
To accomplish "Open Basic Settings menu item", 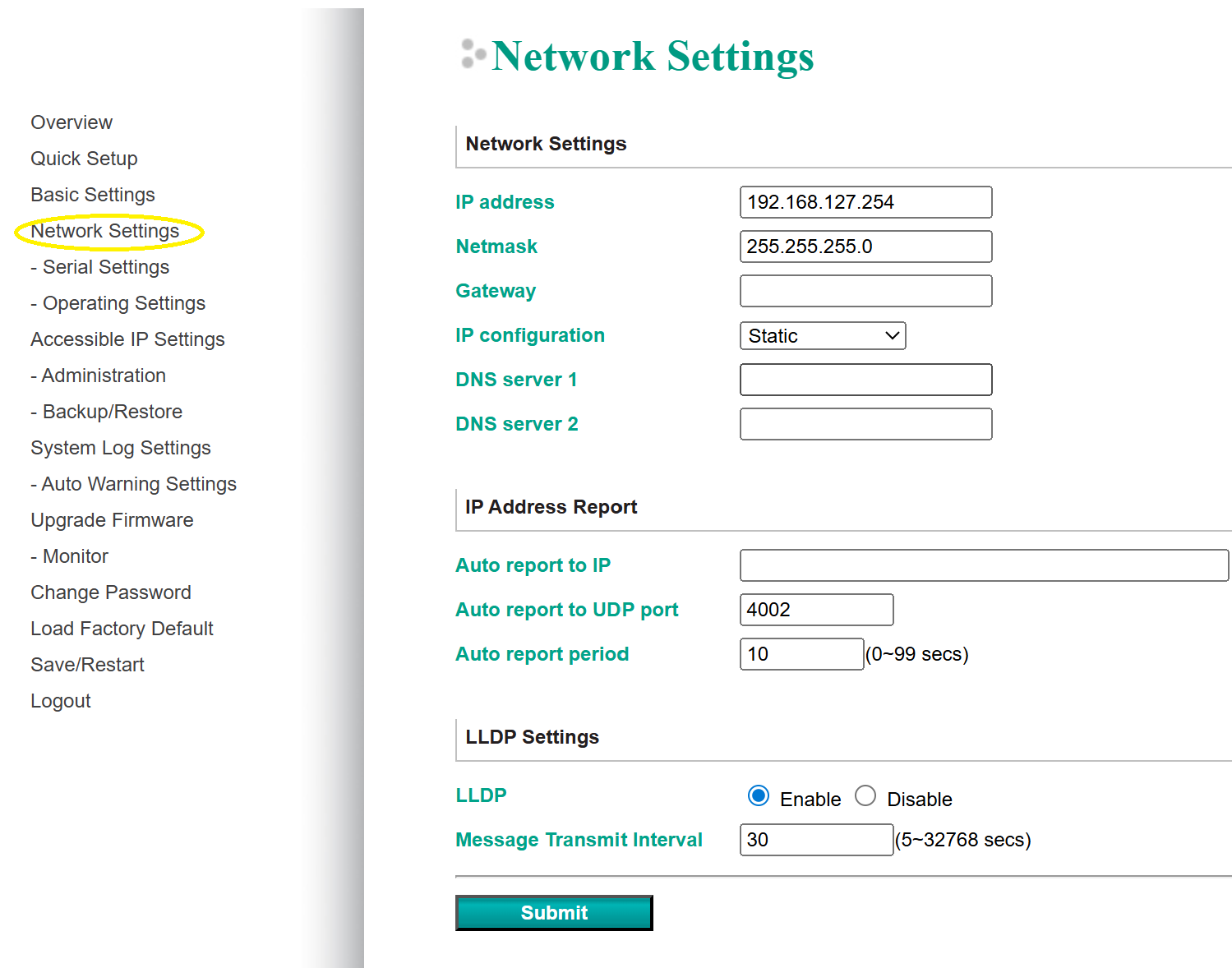I will (93, 195).
